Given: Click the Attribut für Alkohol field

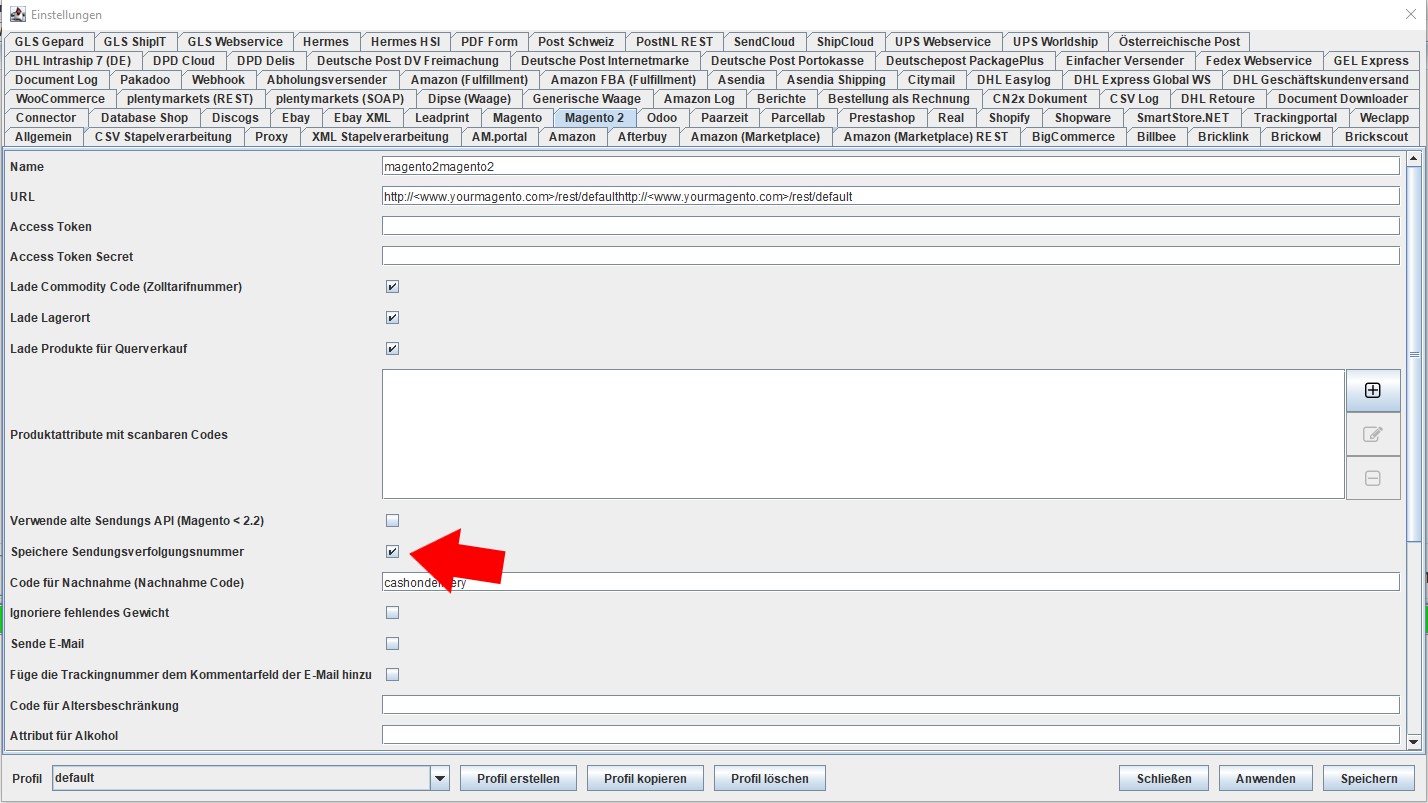Looking at the screenshot, I should tap(890, 735).
